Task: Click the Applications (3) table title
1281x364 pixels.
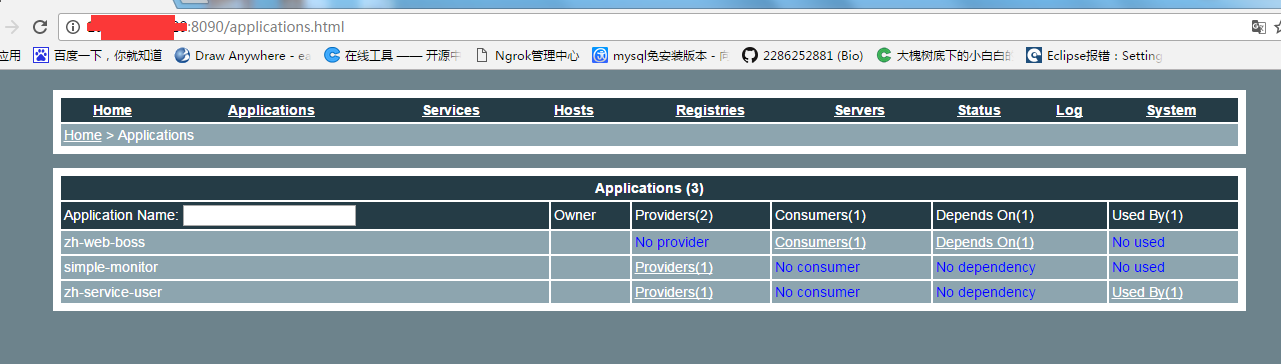Action: coord(650,188)
